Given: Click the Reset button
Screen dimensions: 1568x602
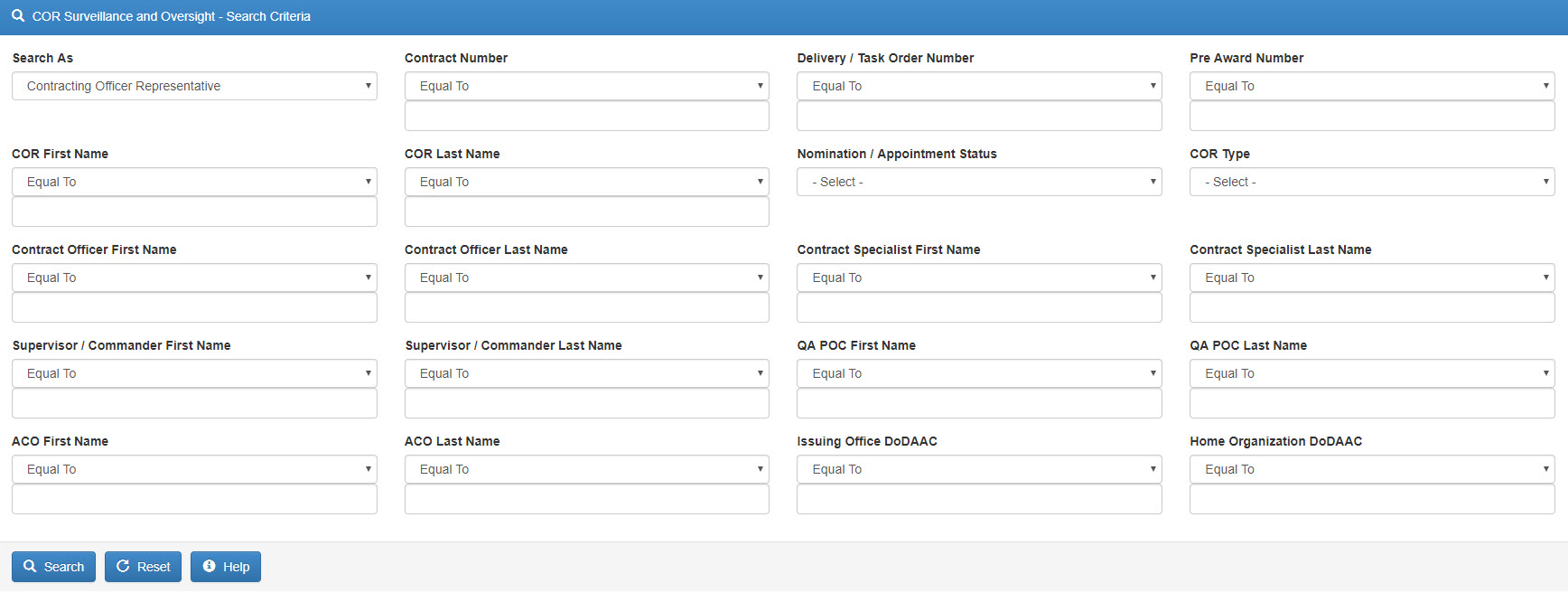Looking at the screenshot, I should (x=143, y=567).
